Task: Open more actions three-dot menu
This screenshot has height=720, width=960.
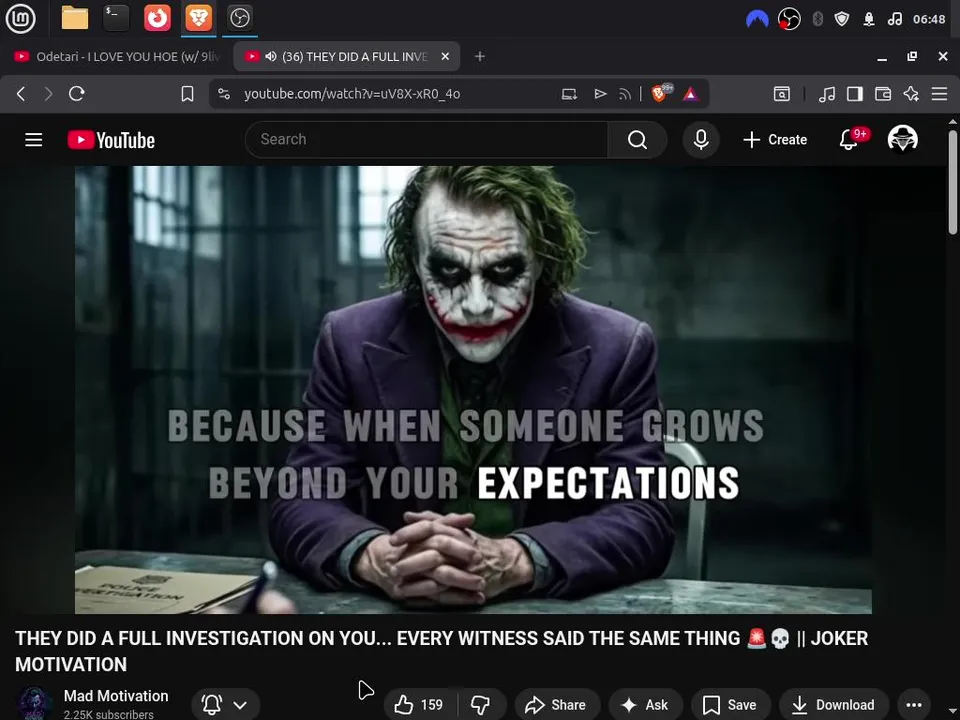Action: point(913,705)
